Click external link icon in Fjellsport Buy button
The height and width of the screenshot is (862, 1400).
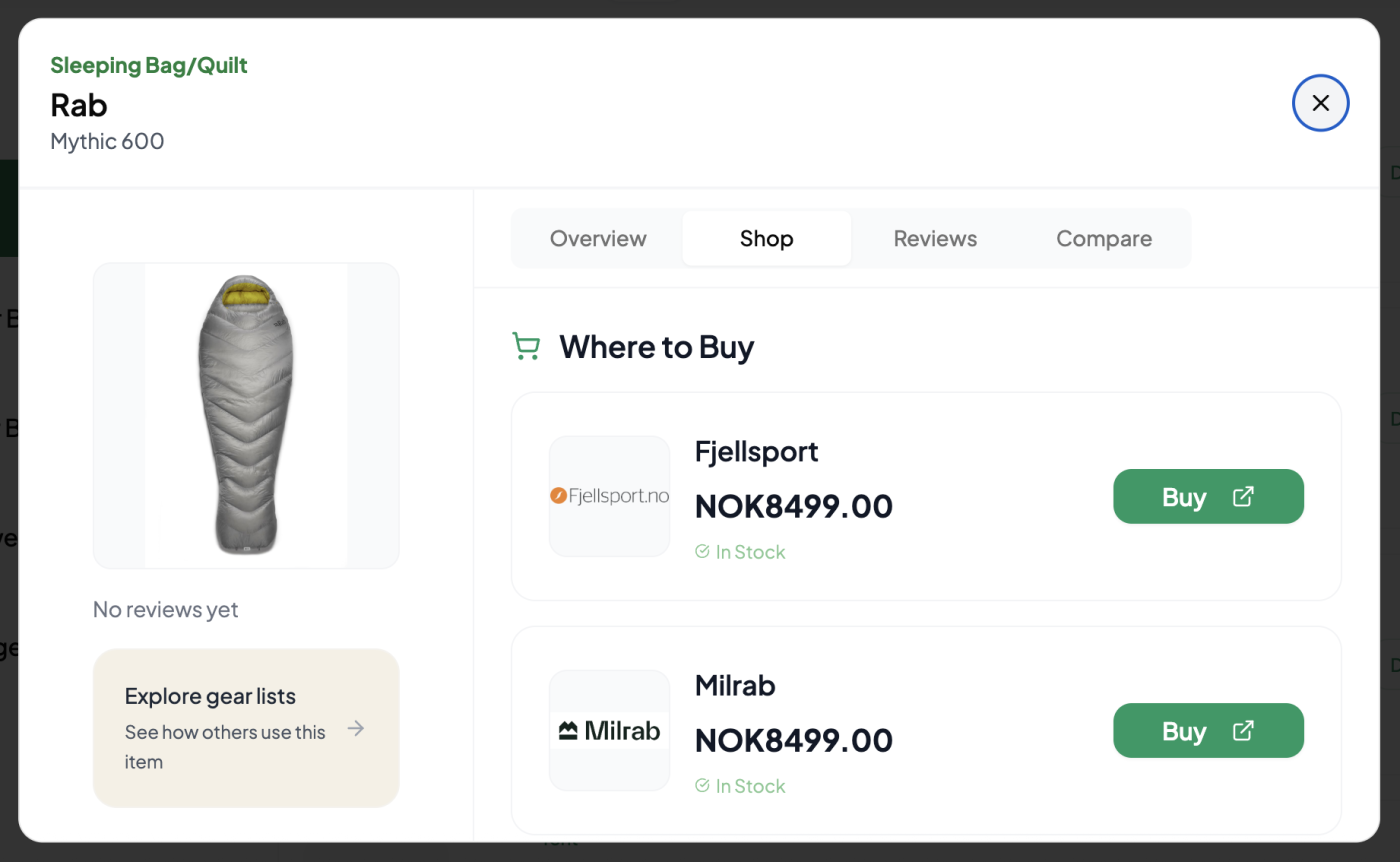(x=1243, y=497)
